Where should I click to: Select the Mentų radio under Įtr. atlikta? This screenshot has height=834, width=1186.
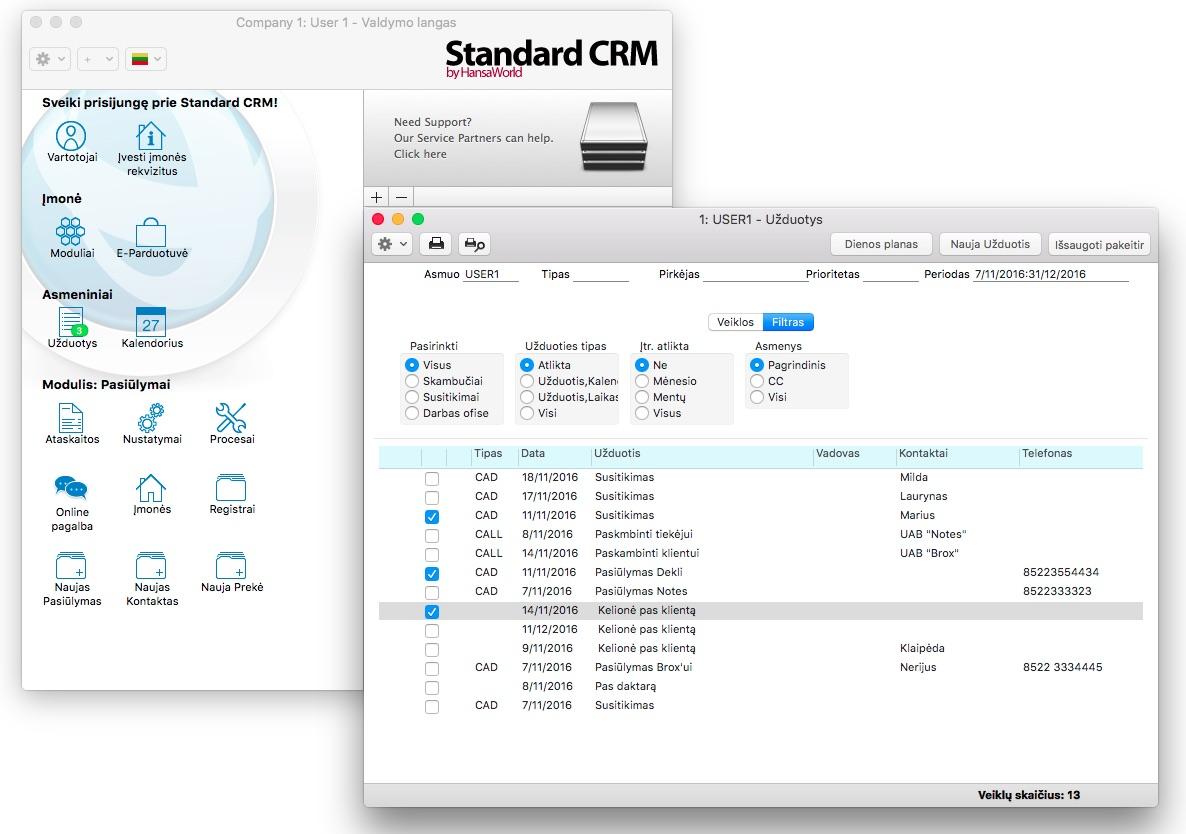point(642,397)
